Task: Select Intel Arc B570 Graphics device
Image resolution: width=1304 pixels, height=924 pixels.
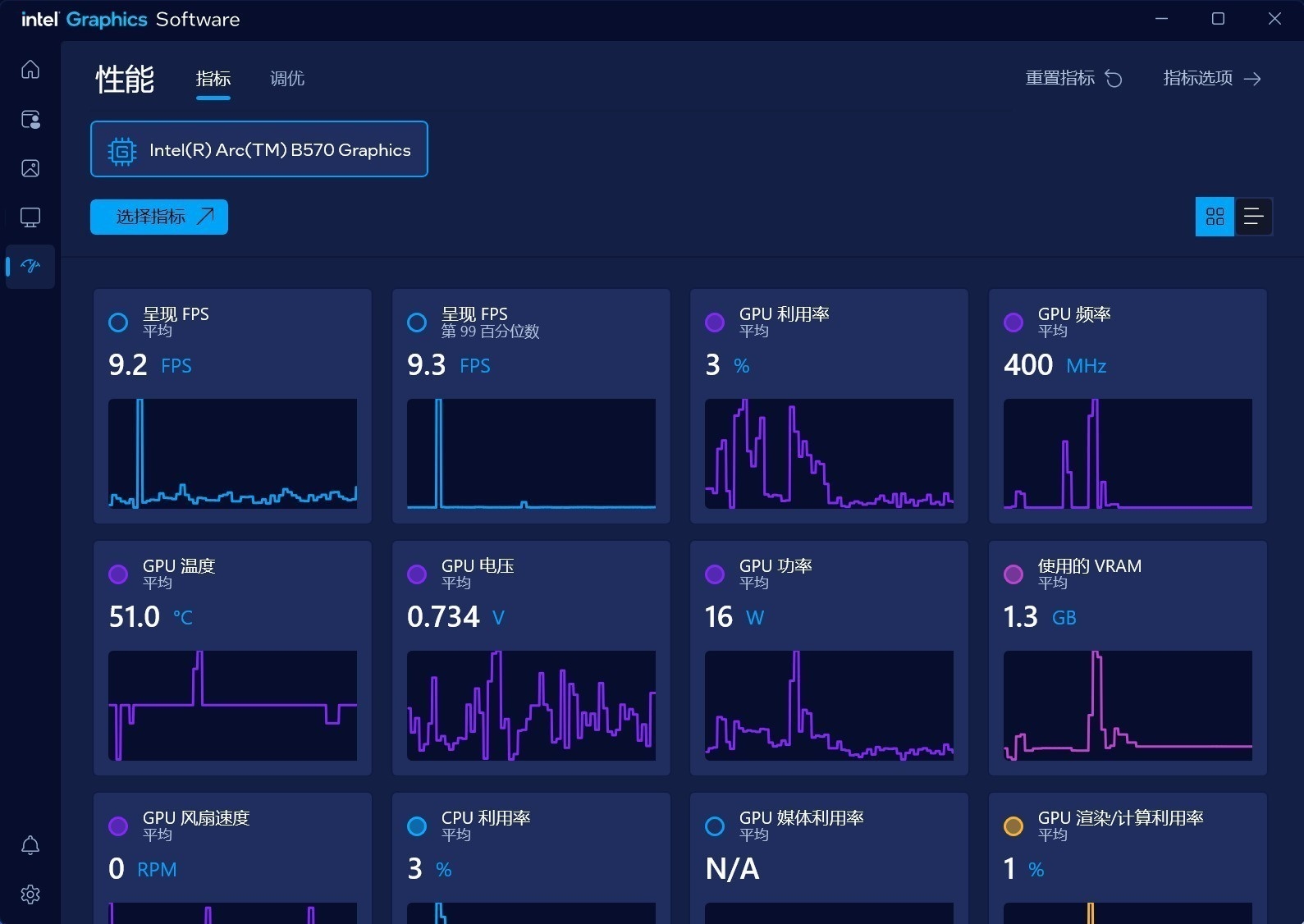Action: point(259,149)
